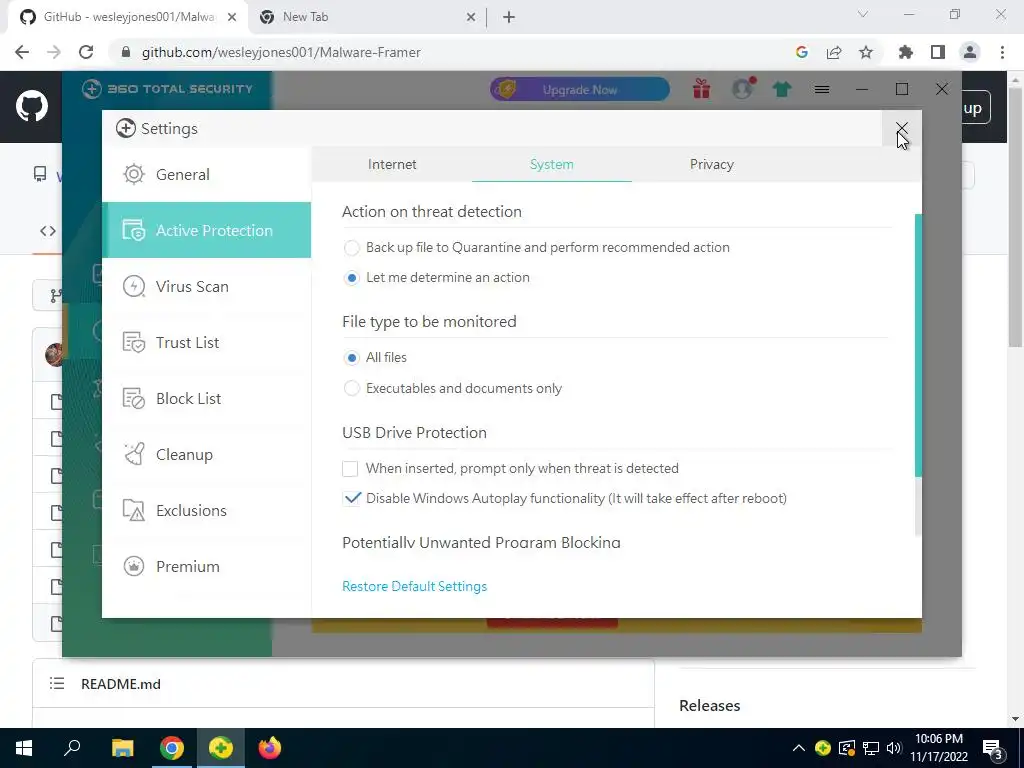1024x768 pixels.
Task: Open the gift icon in 360 header
Action: 701,88
